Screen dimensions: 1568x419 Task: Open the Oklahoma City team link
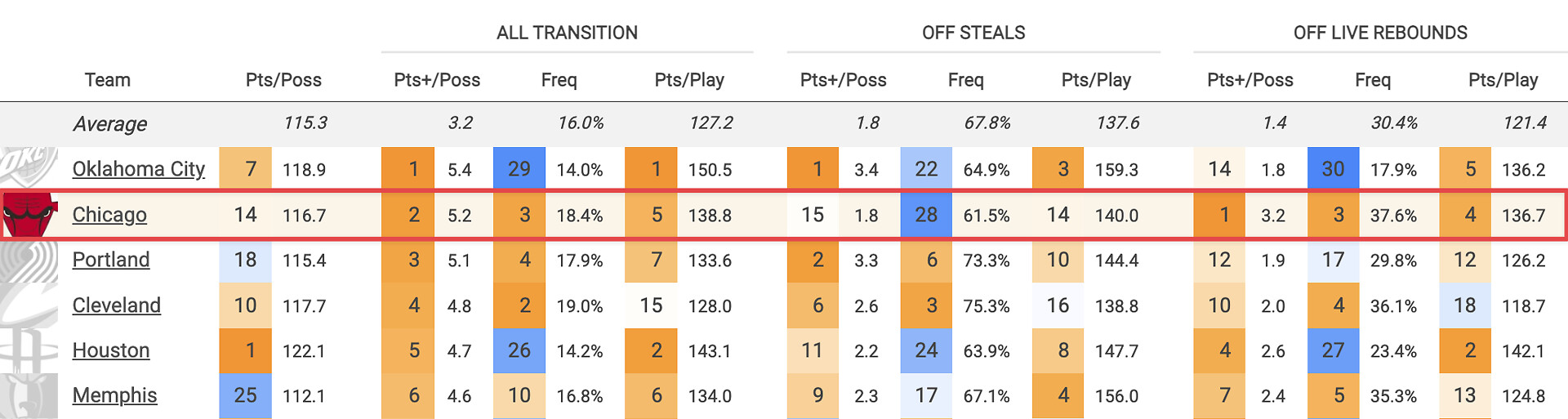click(138, 169)
